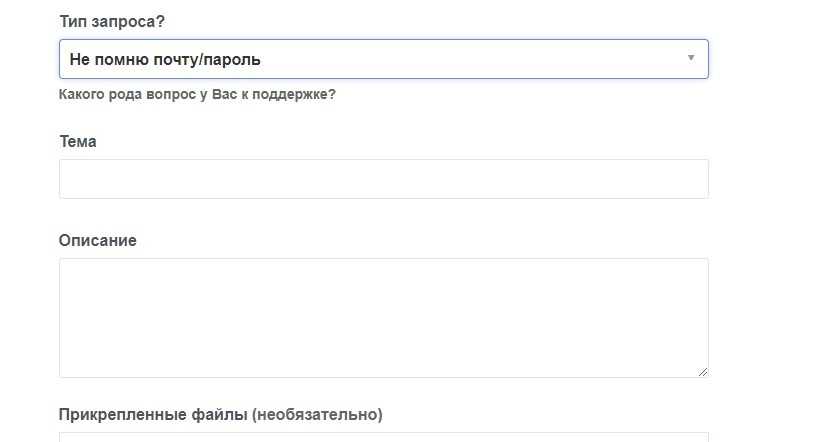
Task: Click hint text "Какого рода вопрос у Вас к поддержке?"
Action: tap(197, 95)
